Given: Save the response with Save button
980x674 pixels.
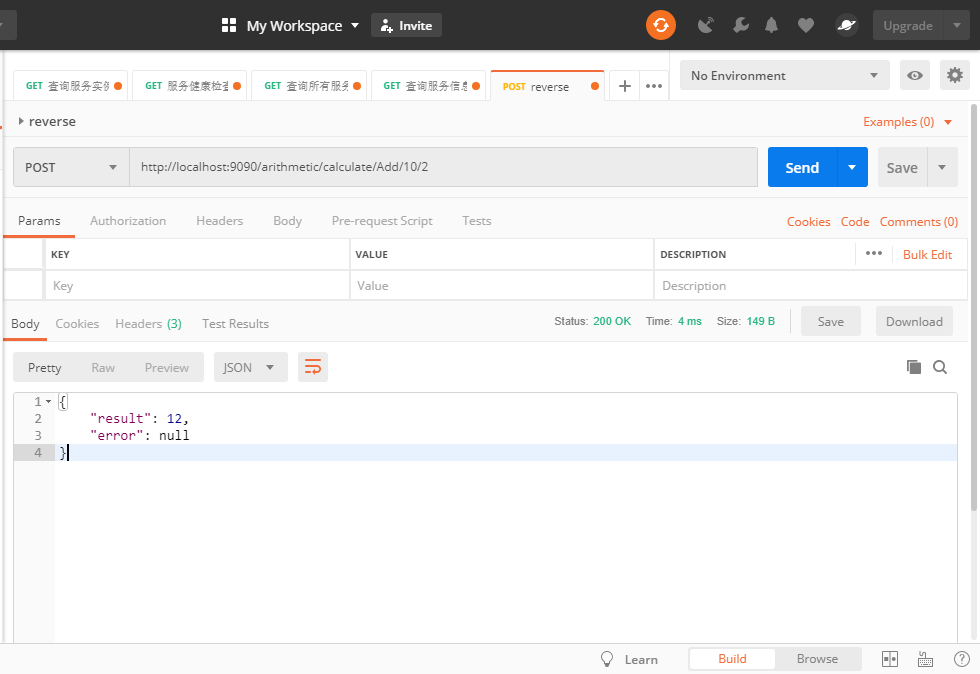Looking at the screenshot, I should pyautogui.click(x=831, y=321).
